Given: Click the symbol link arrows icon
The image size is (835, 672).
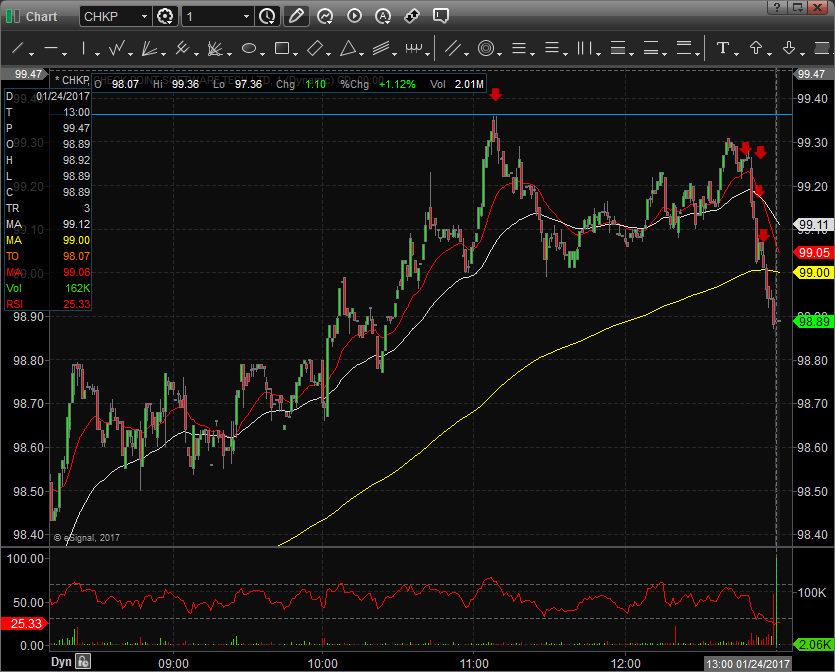Looking at the screenshot, I should pos(412,17).
